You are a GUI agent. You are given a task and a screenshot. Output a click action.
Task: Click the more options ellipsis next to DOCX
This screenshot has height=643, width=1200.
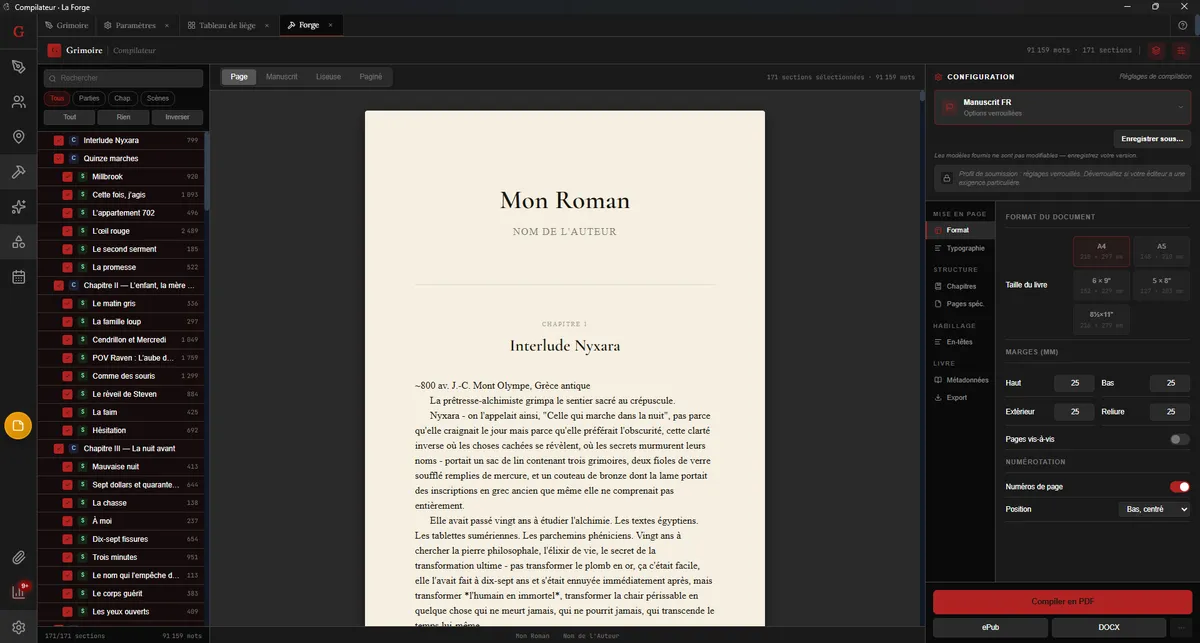click(1181, 627)
